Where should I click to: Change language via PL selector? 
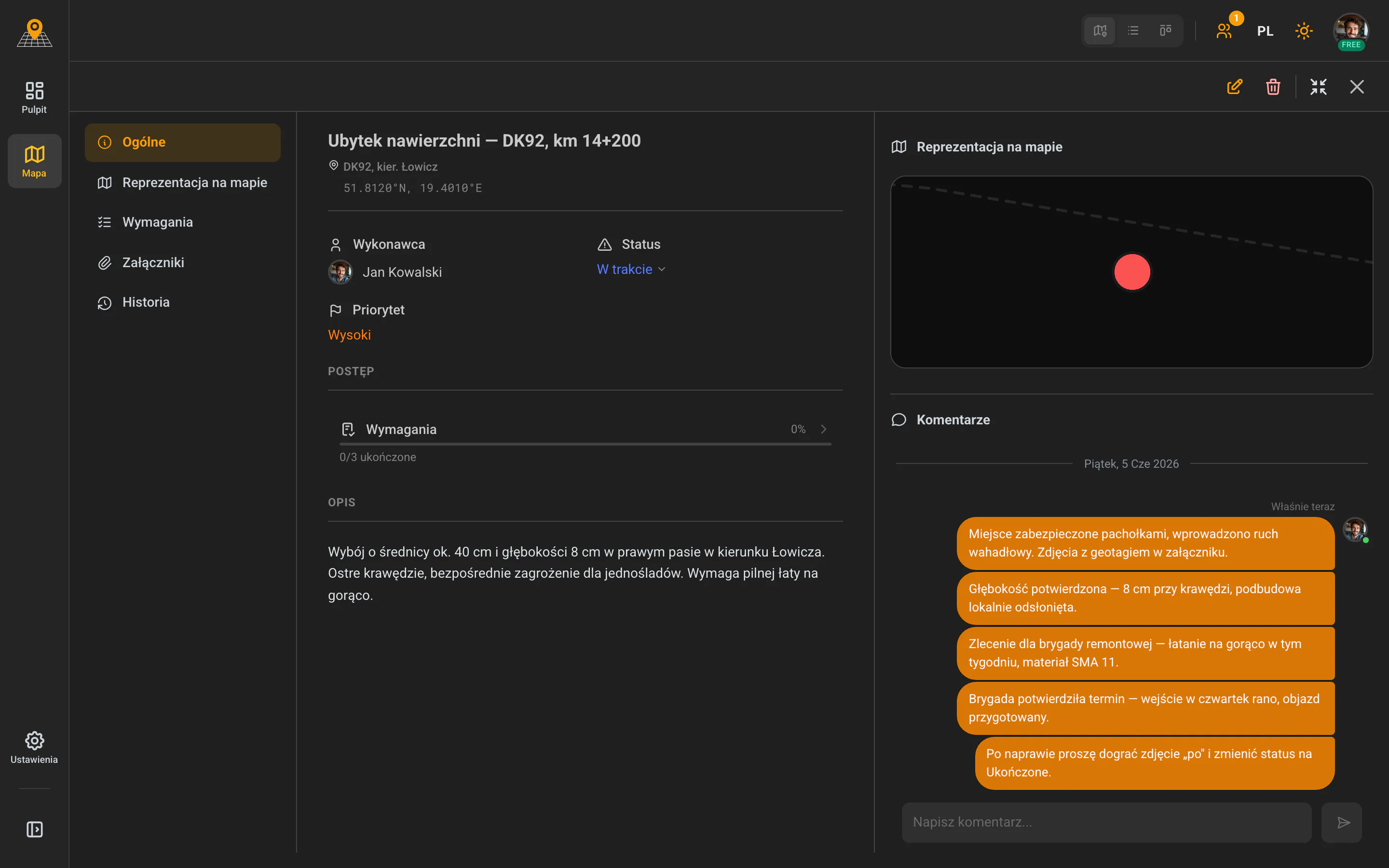click(1265, 31)
